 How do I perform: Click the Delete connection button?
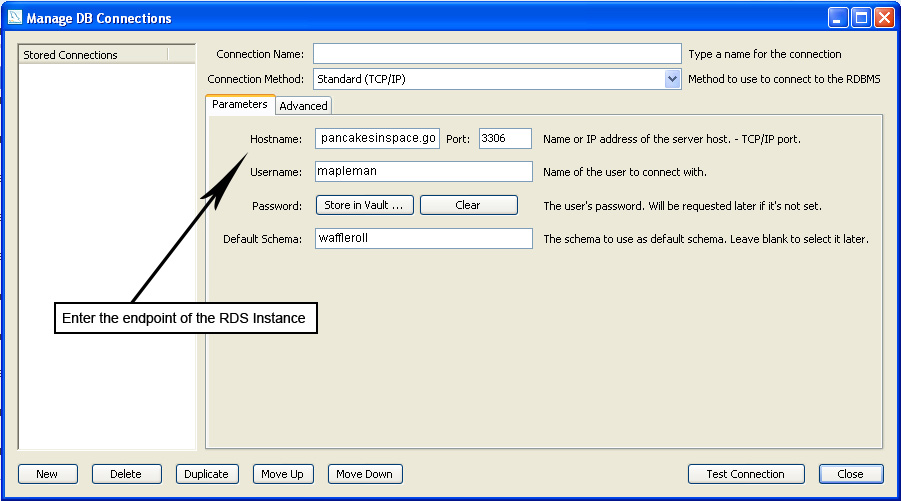pyautogui.click(x=126, y=474)
